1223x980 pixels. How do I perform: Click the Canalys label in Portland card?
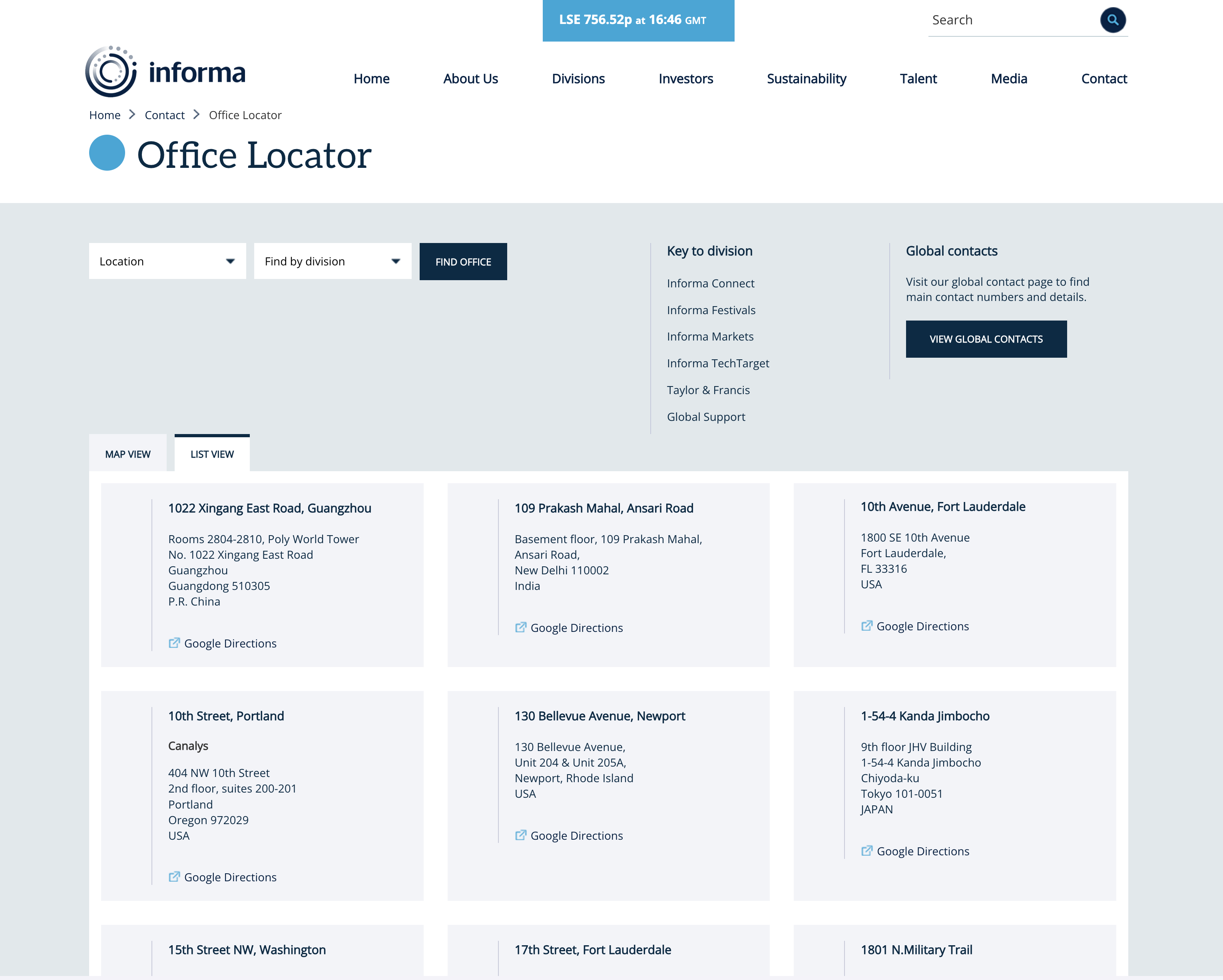[x=188, y=746]
